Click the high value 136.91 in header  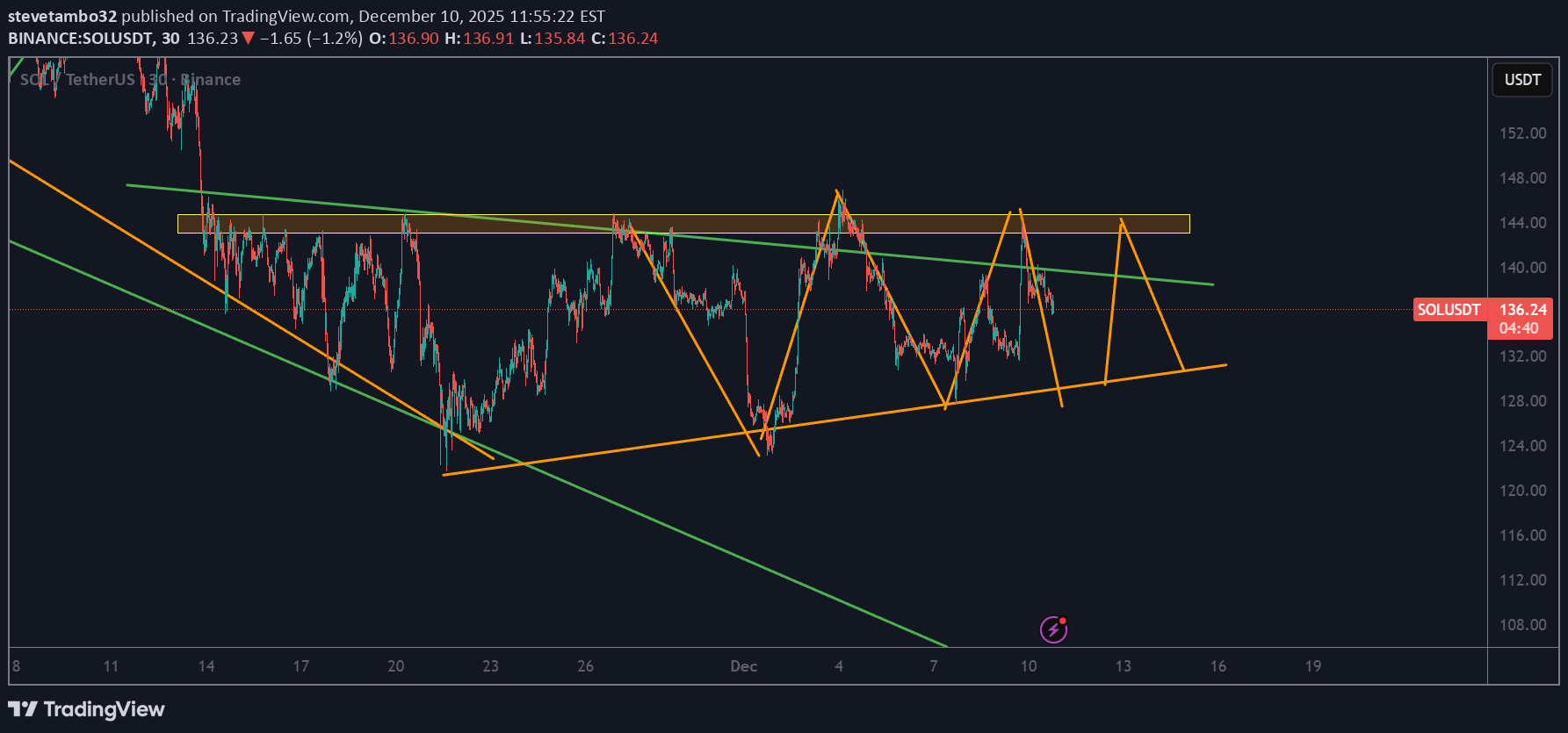(x=488, y=39)
